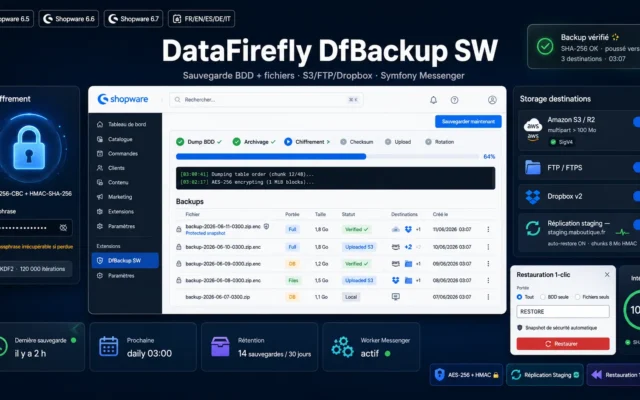Click the lock icon beside backup-2026-06-10-0300.zip.enc

coord(179,247)
